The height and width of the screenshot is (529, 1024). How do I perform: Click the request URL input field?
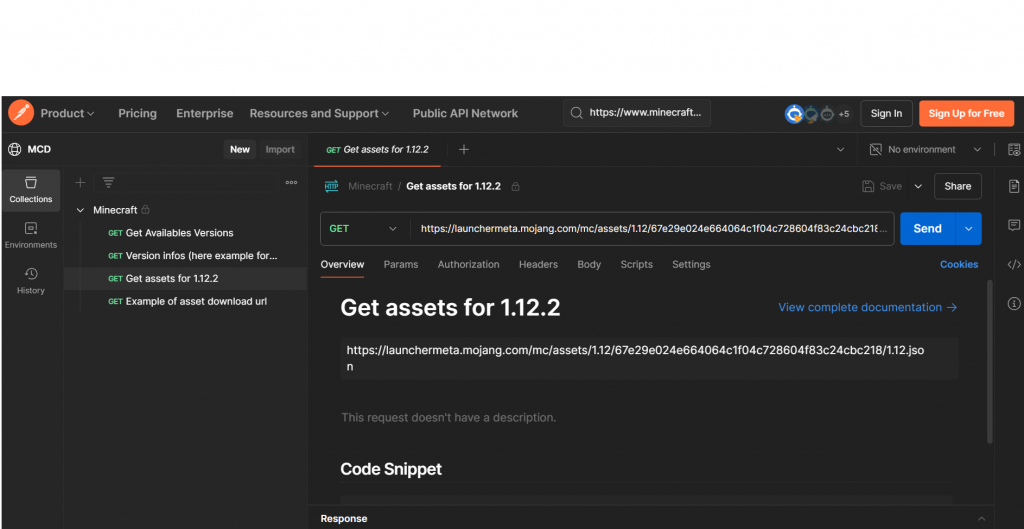pos(653,229)
